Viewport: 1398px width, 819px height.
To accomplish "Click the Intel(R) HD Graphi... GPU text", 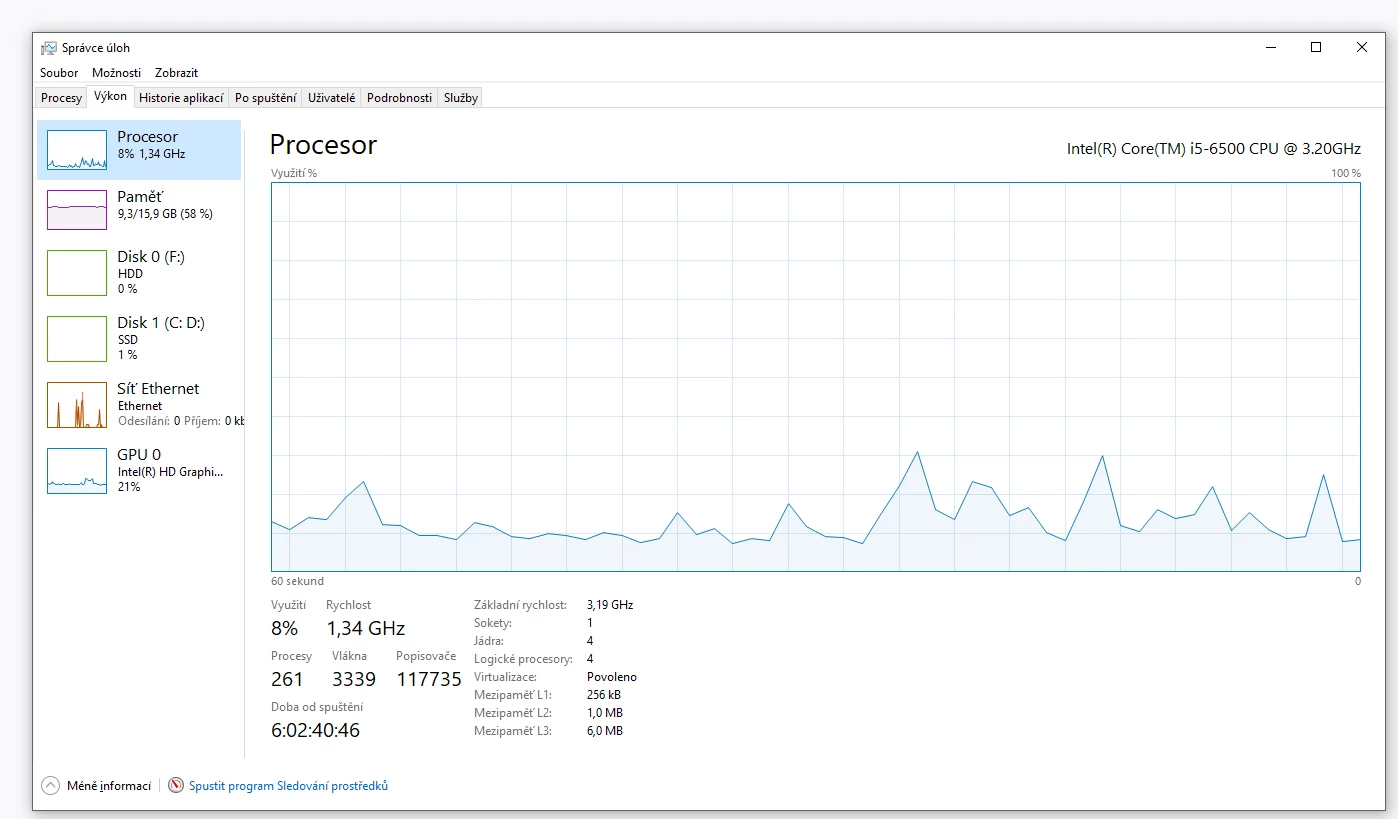I will pyautogui.click(x=170, y=472).
